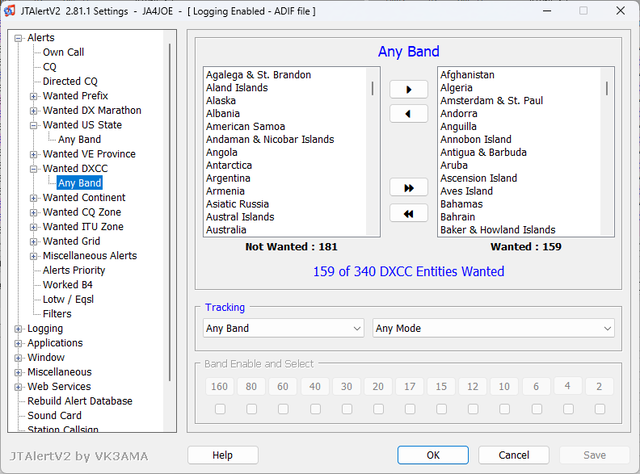Move selected entity to Not Wanted arrow

(x=409, y=114)
